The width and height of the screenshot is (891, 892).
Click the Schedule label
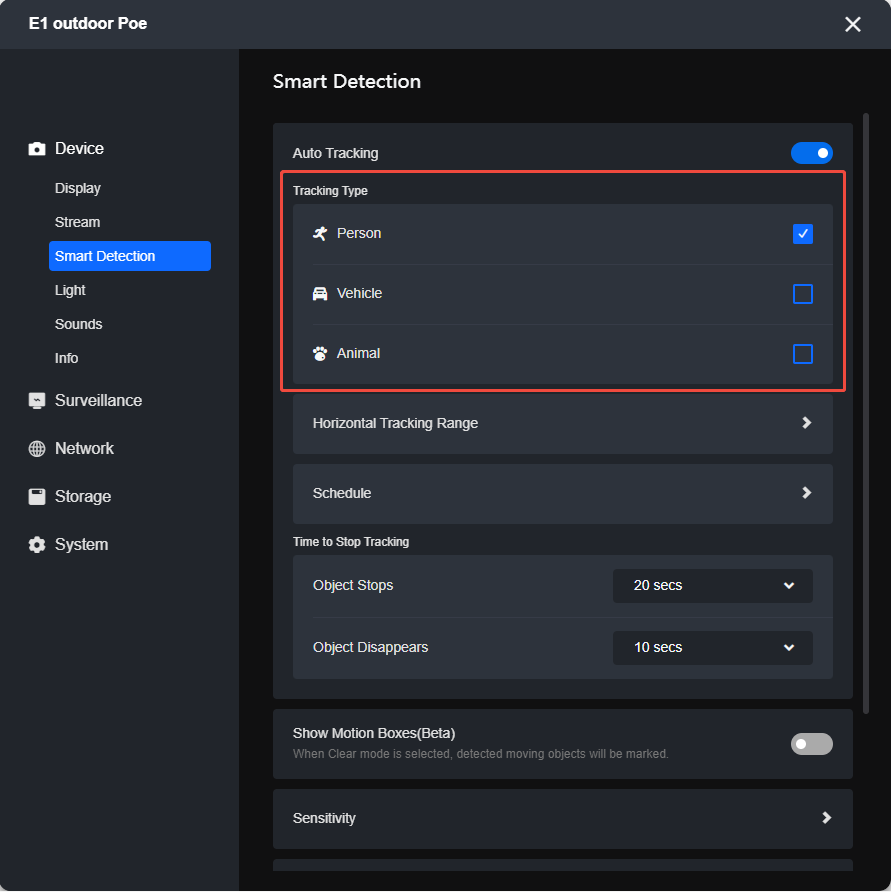pyautogui.click(x=342, y=493)
